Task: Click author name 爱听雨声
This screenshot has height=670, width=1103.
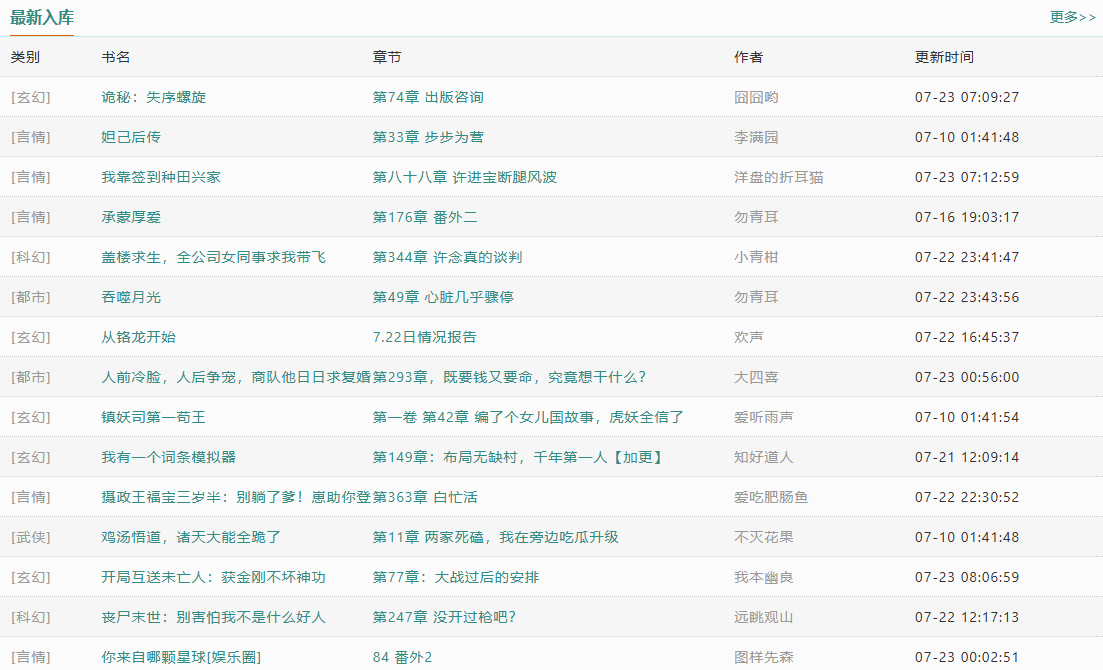Action: coord(764,418)
